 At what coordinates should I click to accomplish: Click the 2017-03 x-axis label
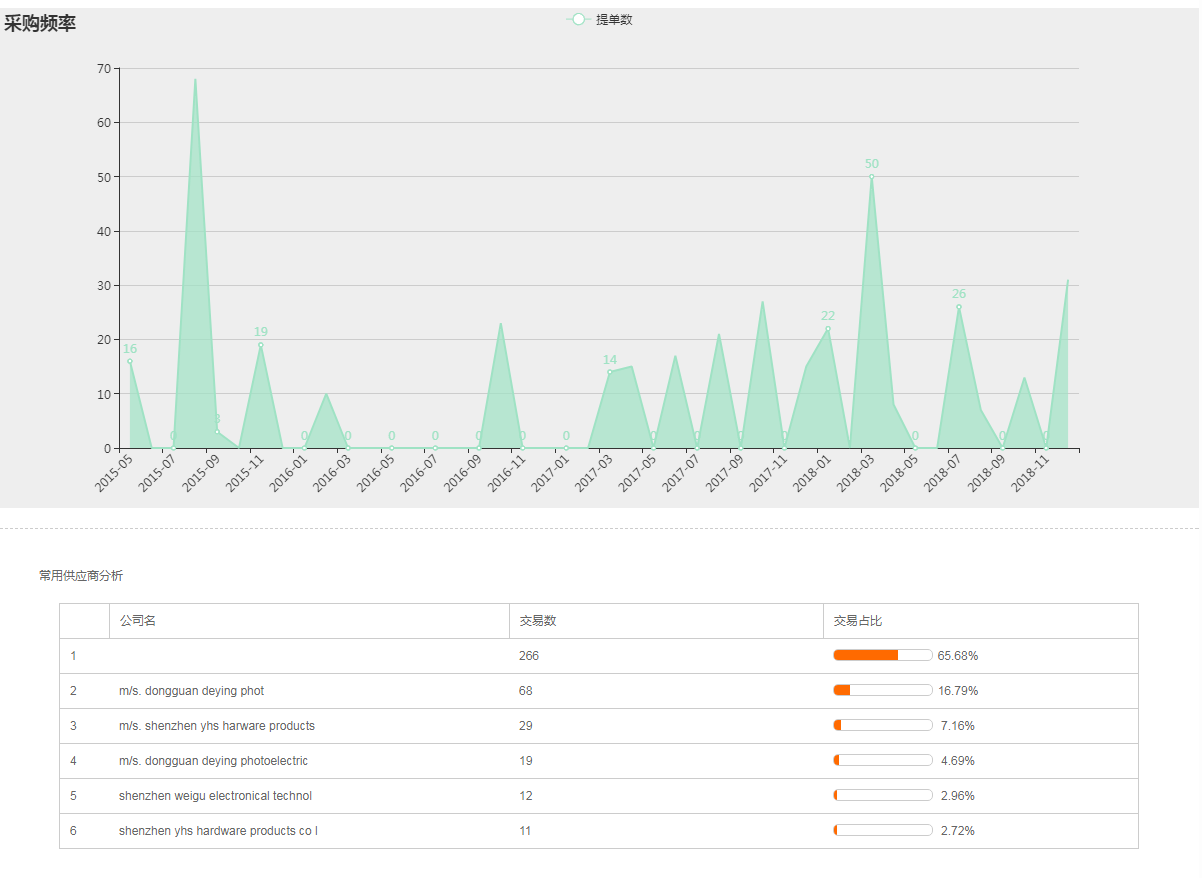click(595, 472)
